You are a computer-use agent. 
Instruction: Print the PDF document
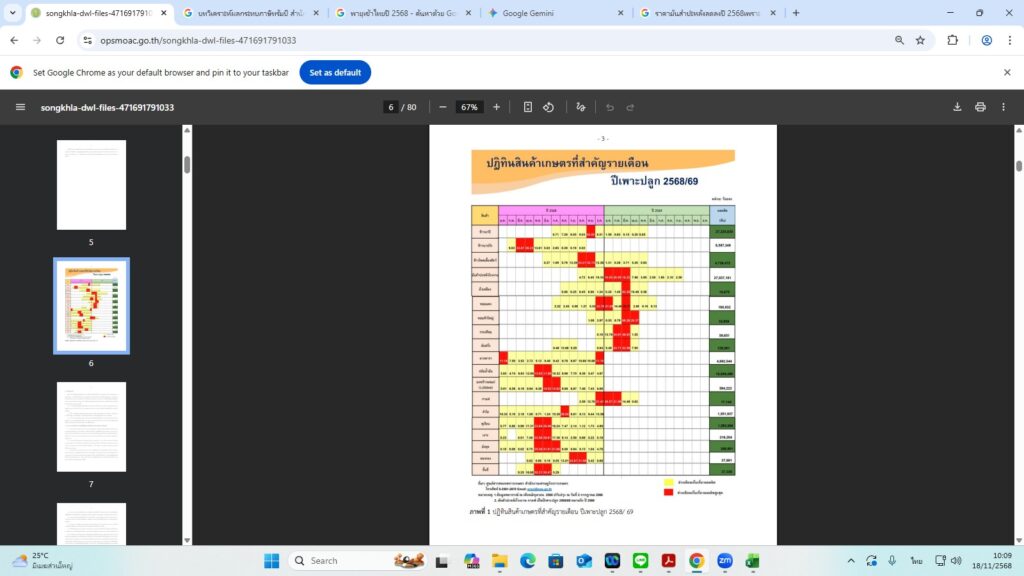coord(980,107)
